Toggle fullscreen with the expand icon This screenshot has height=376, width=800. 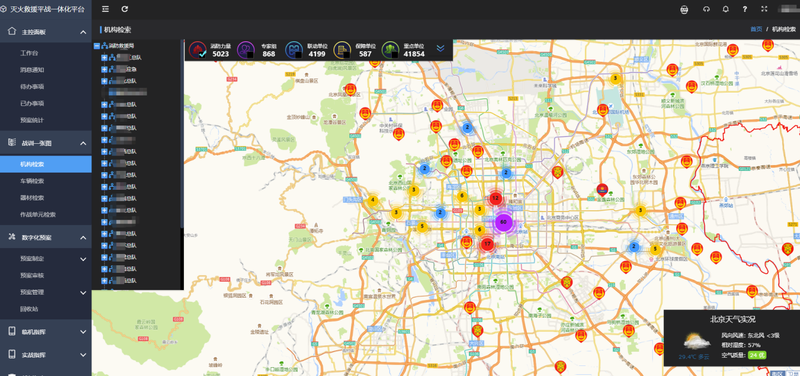764,9
